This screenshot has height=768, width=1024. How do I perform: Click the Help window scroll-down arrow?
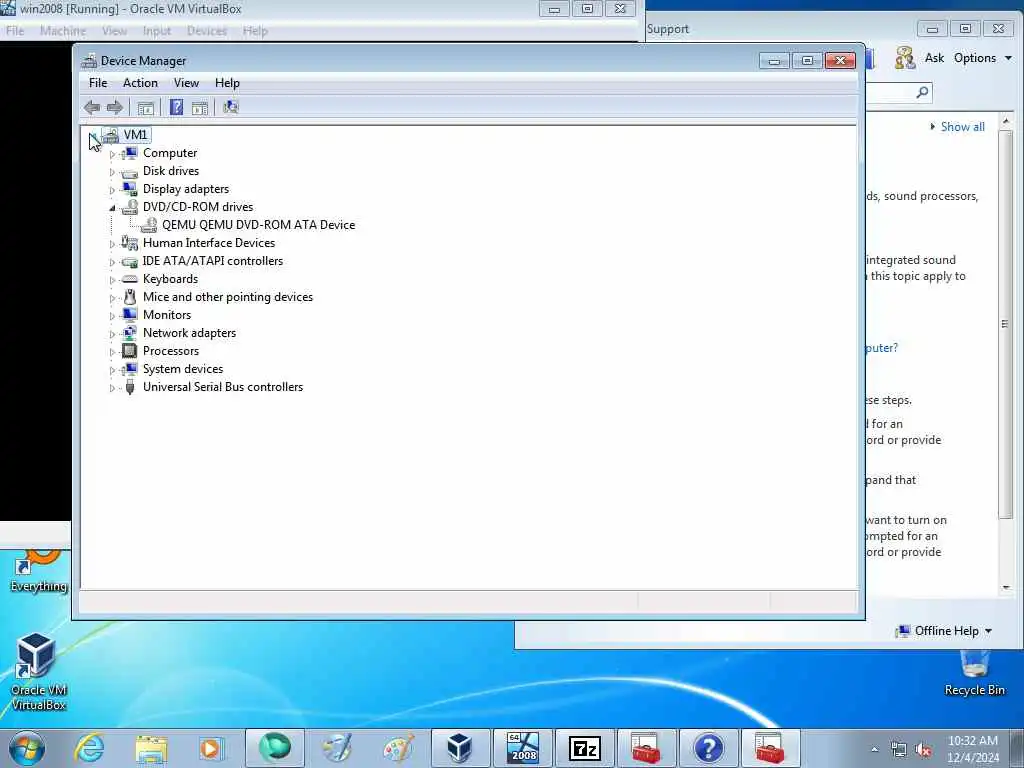coord(1006,588)
